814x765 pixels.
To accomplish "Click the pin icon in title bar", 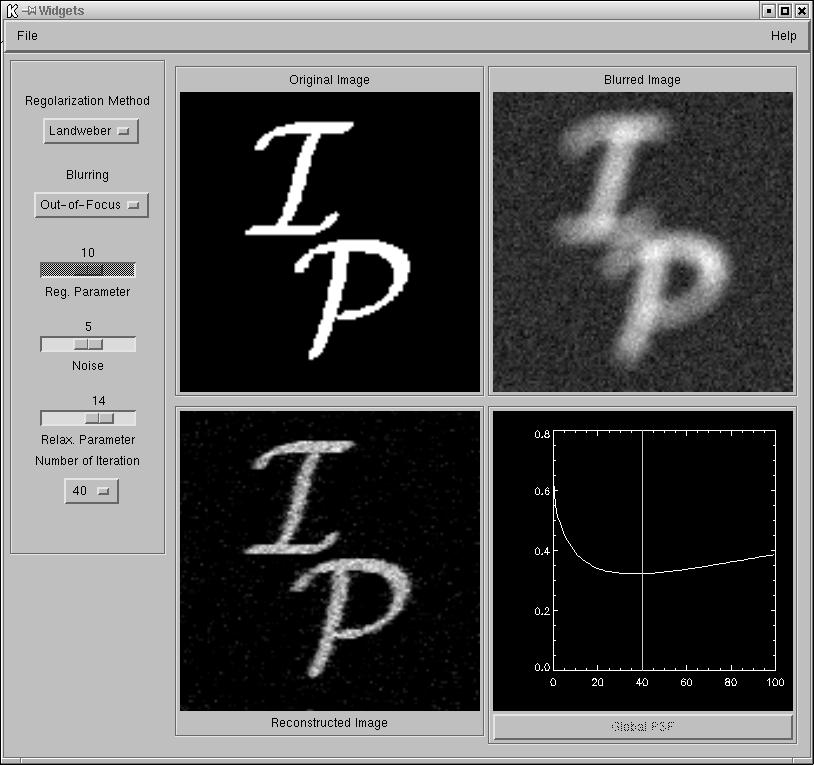I will 28,11.
